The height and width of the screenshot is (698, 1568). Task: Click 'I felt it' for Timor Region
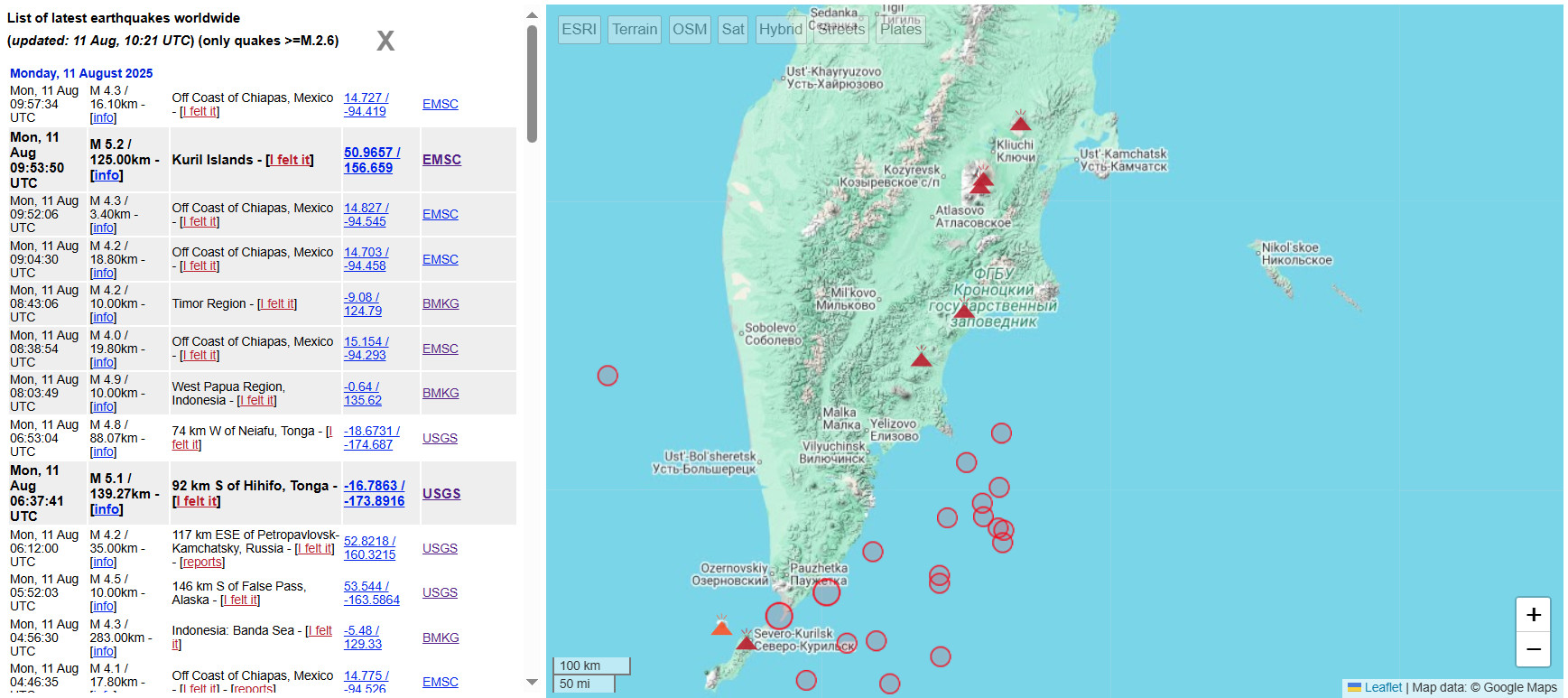click(276, 303)
